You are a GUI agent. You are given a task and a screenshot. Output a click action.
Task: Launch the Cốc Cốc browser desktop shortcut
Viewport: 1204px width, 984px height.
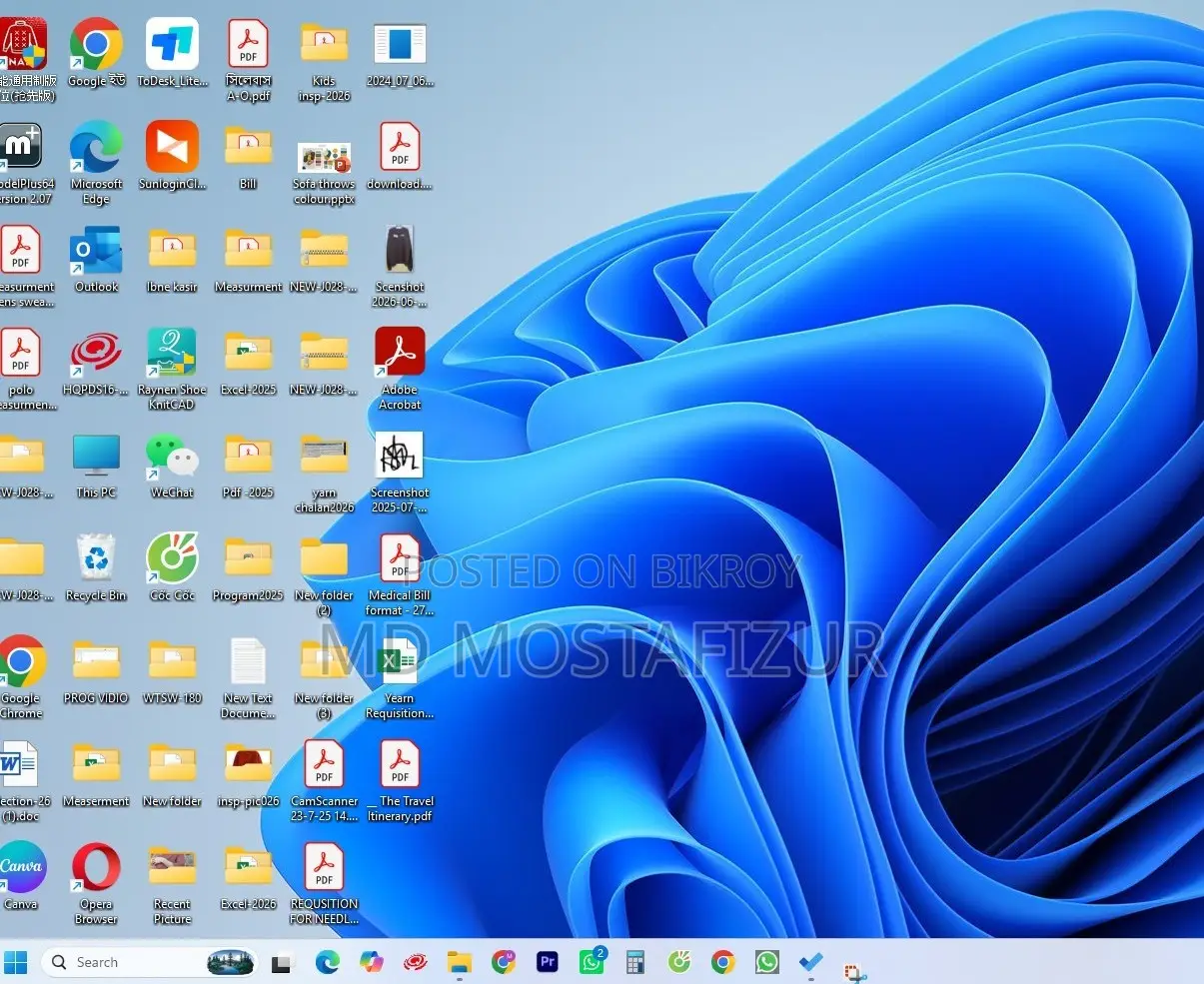pos(172,567)
